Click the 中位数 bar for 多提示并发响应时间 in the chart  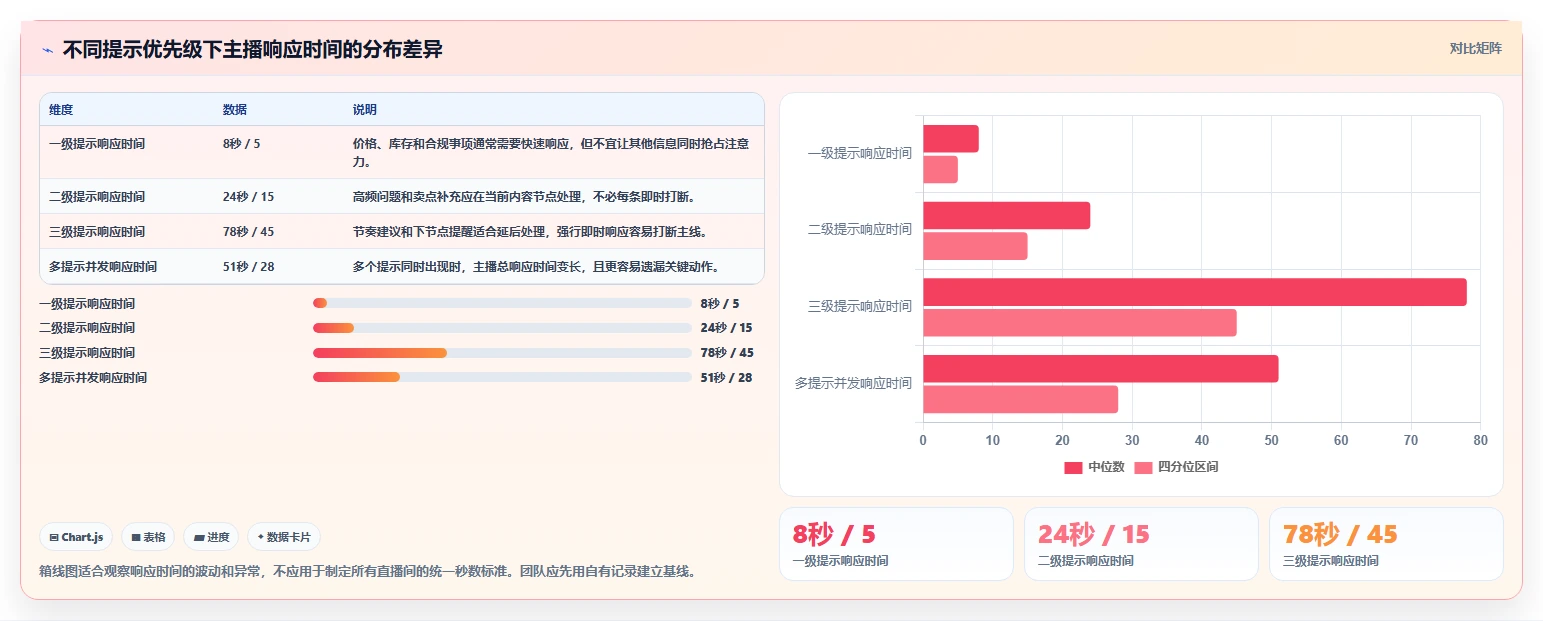pyautogui.click(x=1101, y=369)
